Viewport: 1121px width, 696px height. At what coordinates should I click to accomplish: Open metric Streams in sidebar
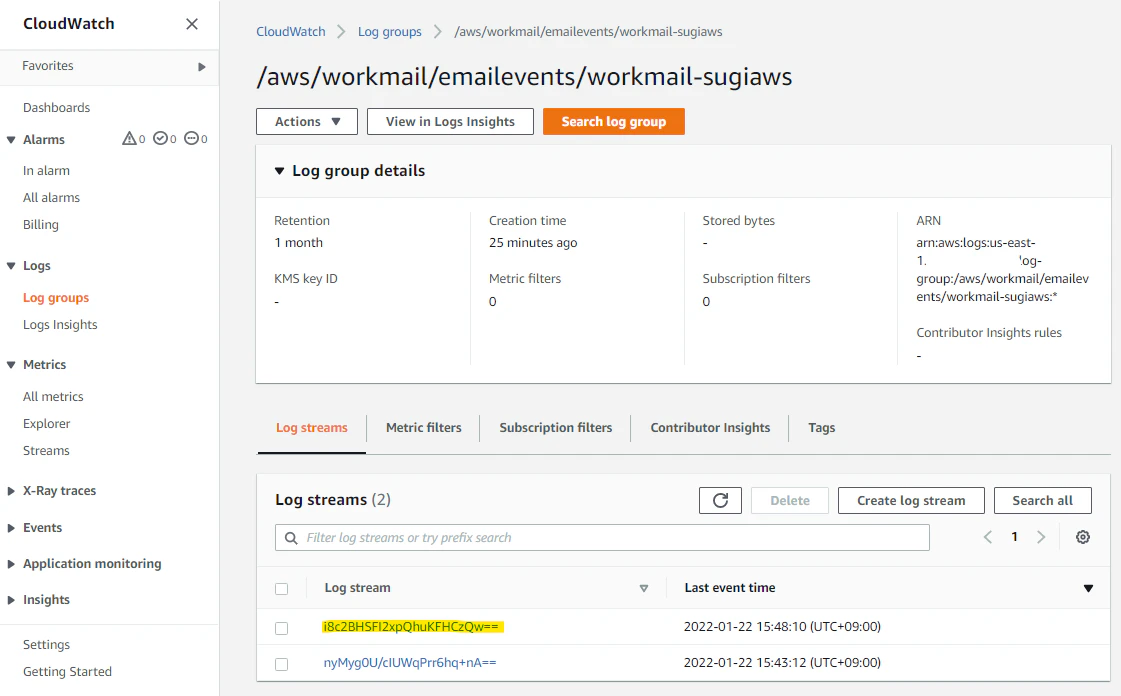pos(46,451)
